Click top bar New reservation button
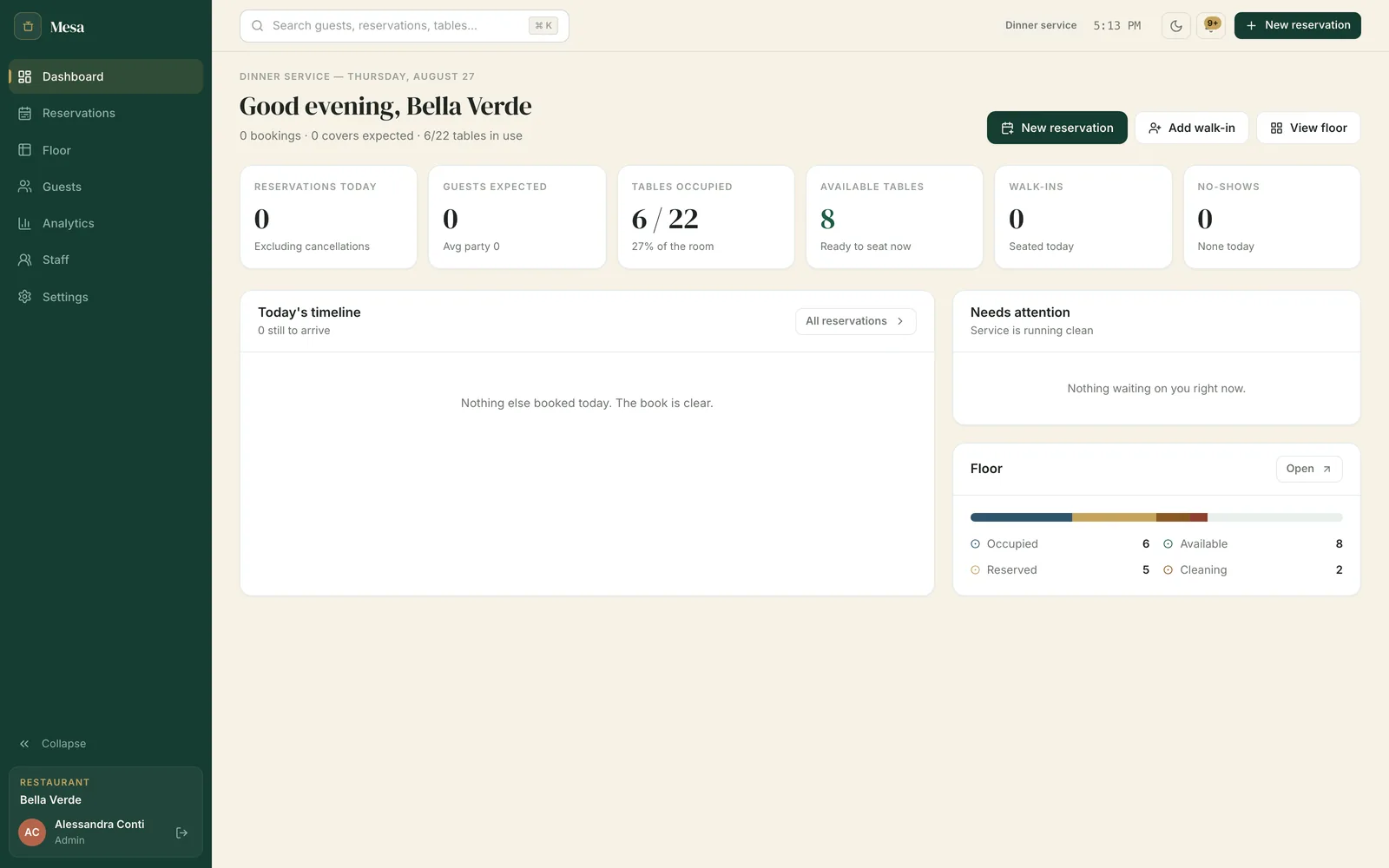 (1298, 26)
